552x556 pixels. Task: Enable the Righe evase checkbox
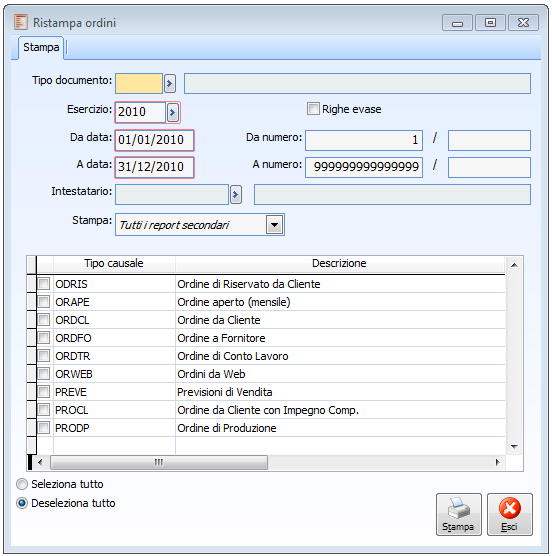click(x=313, y=109)
